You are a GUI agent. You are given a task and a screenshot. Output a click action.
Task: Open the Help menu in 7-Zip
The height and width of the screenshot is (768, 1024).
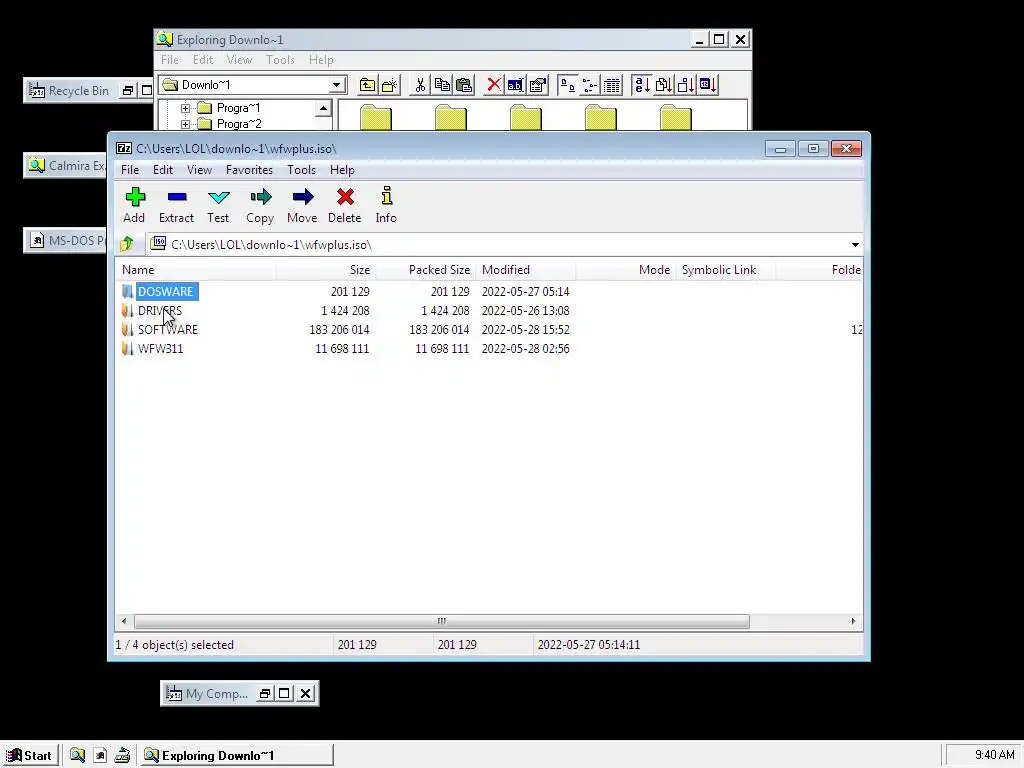click(342, 170)
